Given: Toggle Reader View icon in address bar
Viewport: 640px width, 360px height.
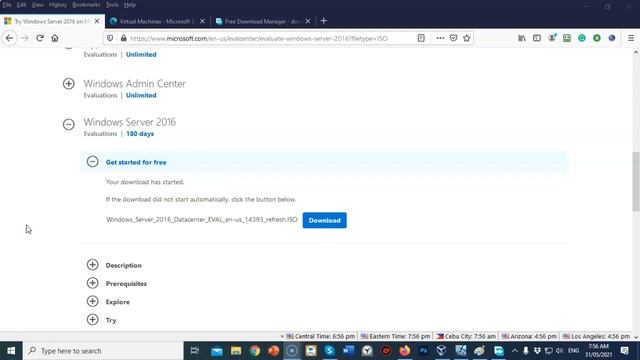Looking at the screenshot, I should click(421, 38).
